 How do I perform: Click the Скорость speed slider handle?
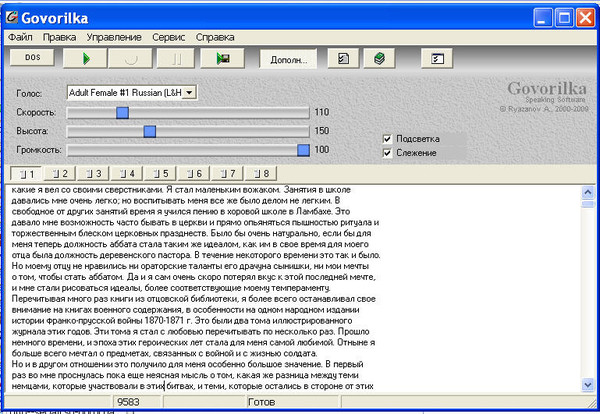(122, 112)
